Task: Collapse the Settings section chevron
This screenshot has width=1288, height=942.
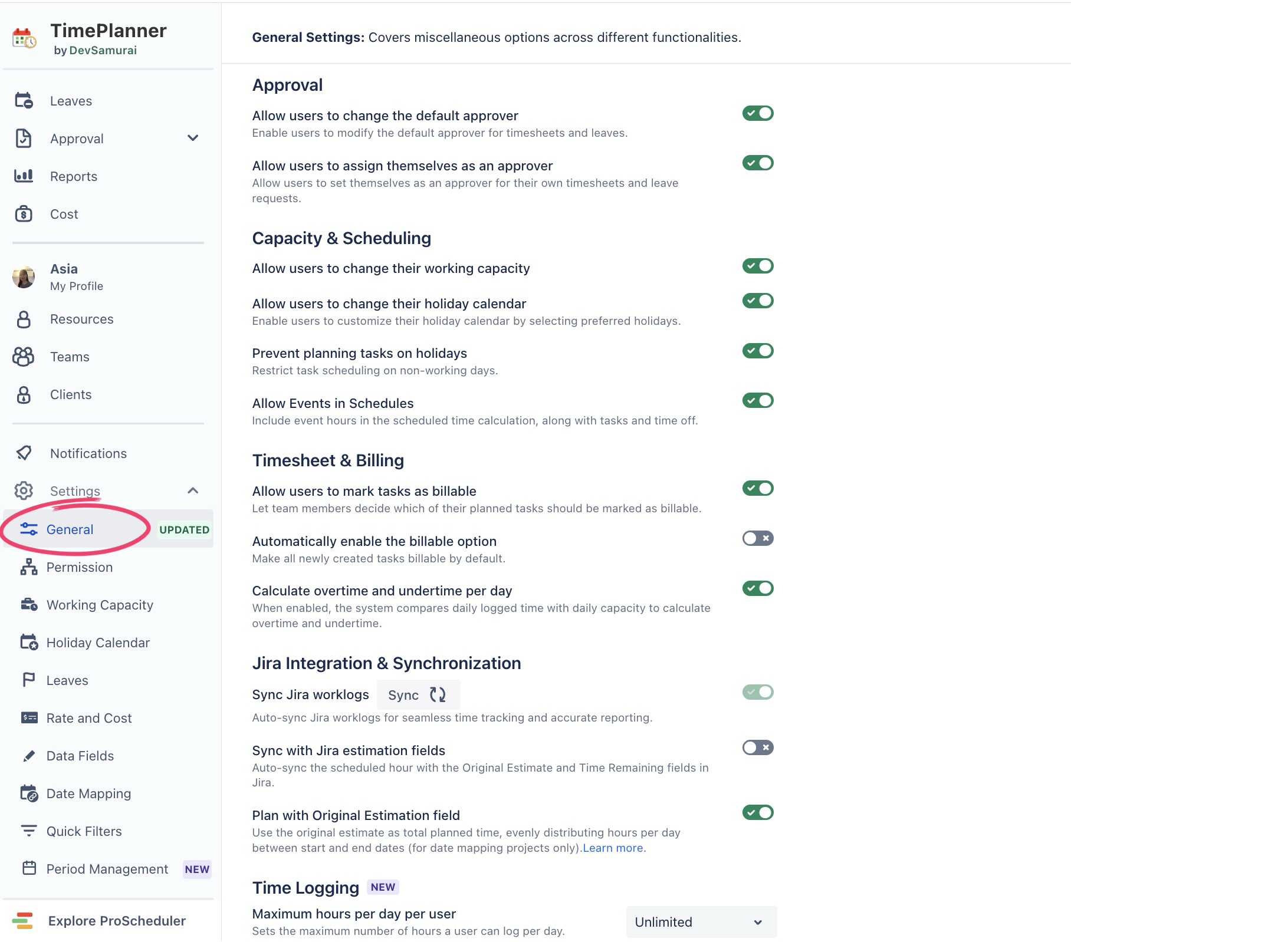Action: (193, 490)
